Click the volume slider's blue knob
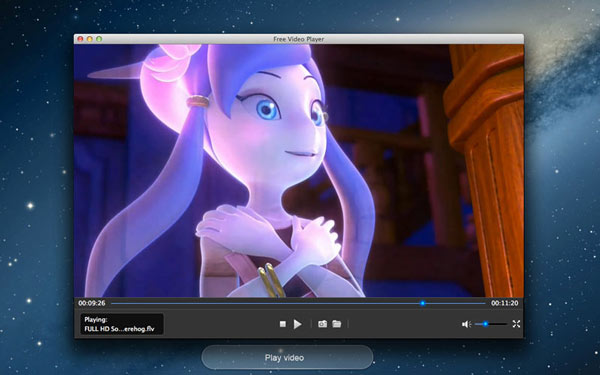The height and width of the screenshot is (375, 600). point(485,324)
